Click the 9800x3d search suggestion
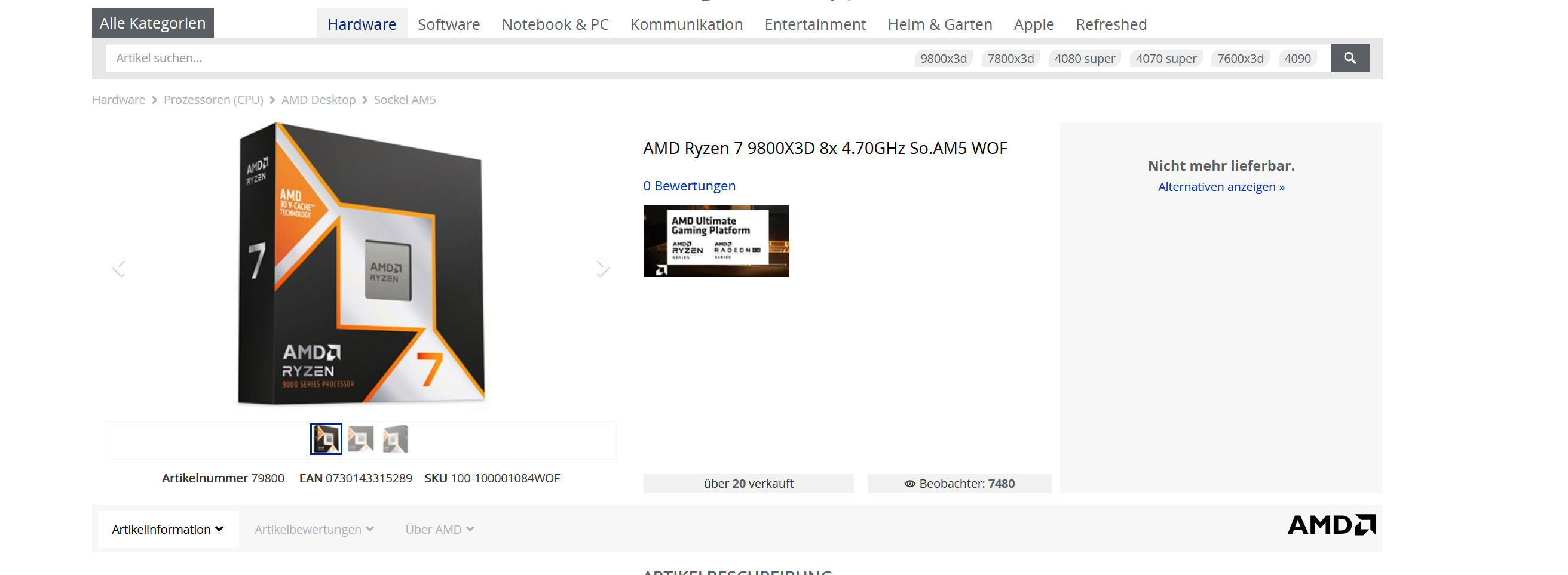The width and height of the screenshot is (1568, 575). [x=943, y=59]
